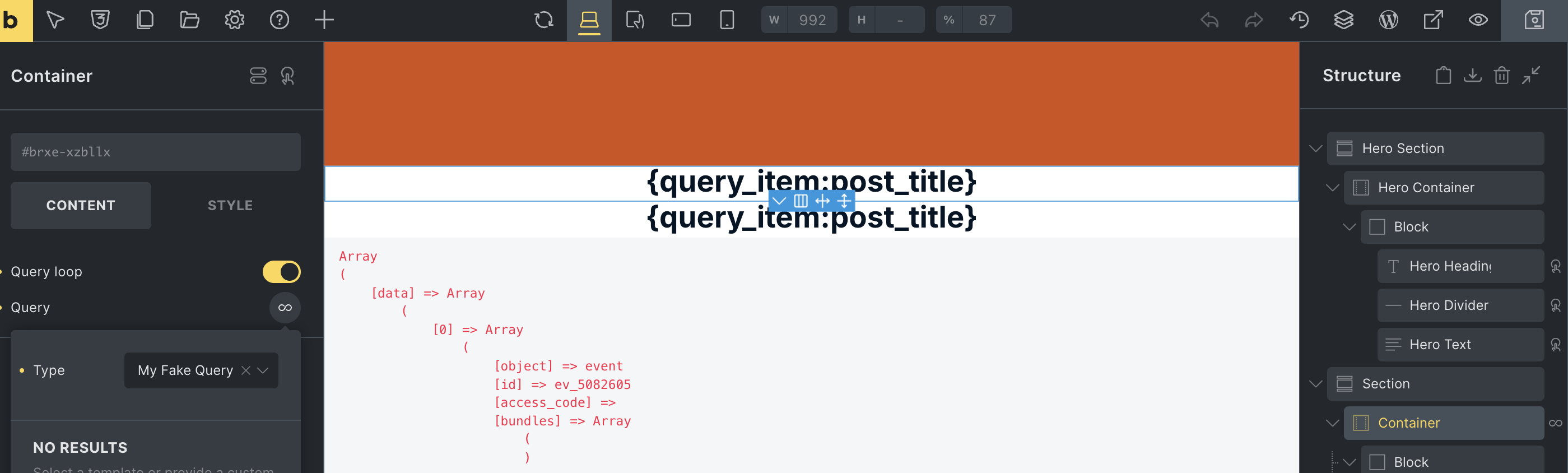
Task: Switch to mobile portrait breakpoint
Action: (x=727, y=20)
